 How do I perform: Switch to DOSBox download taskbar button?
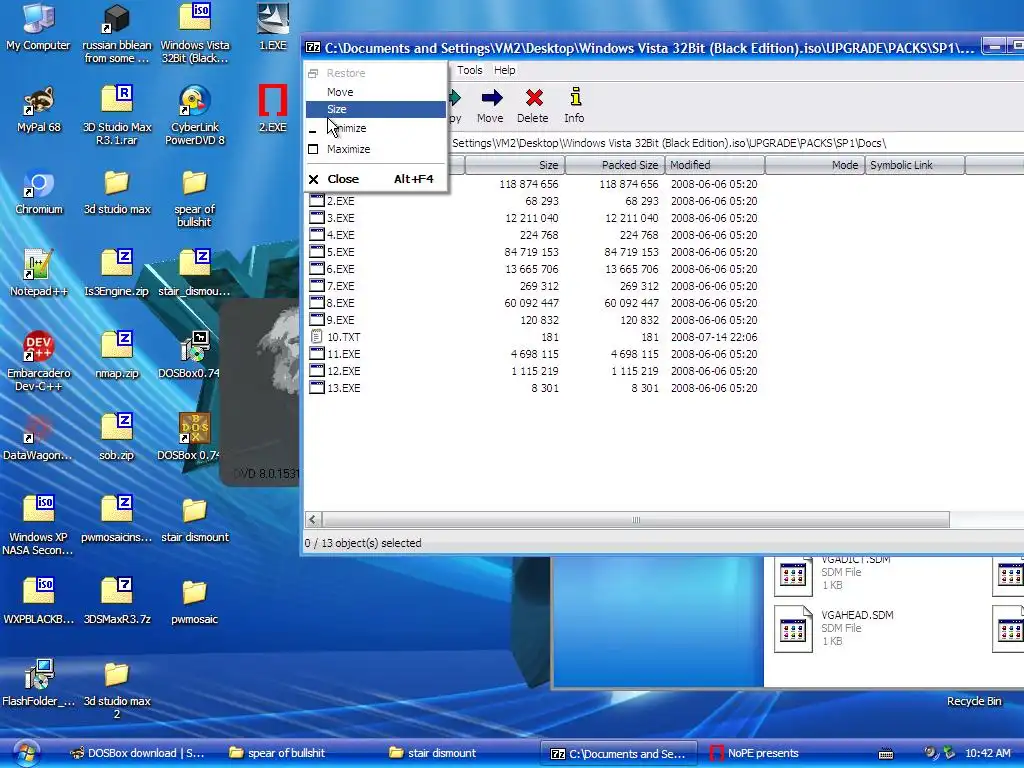pos(138,753)
